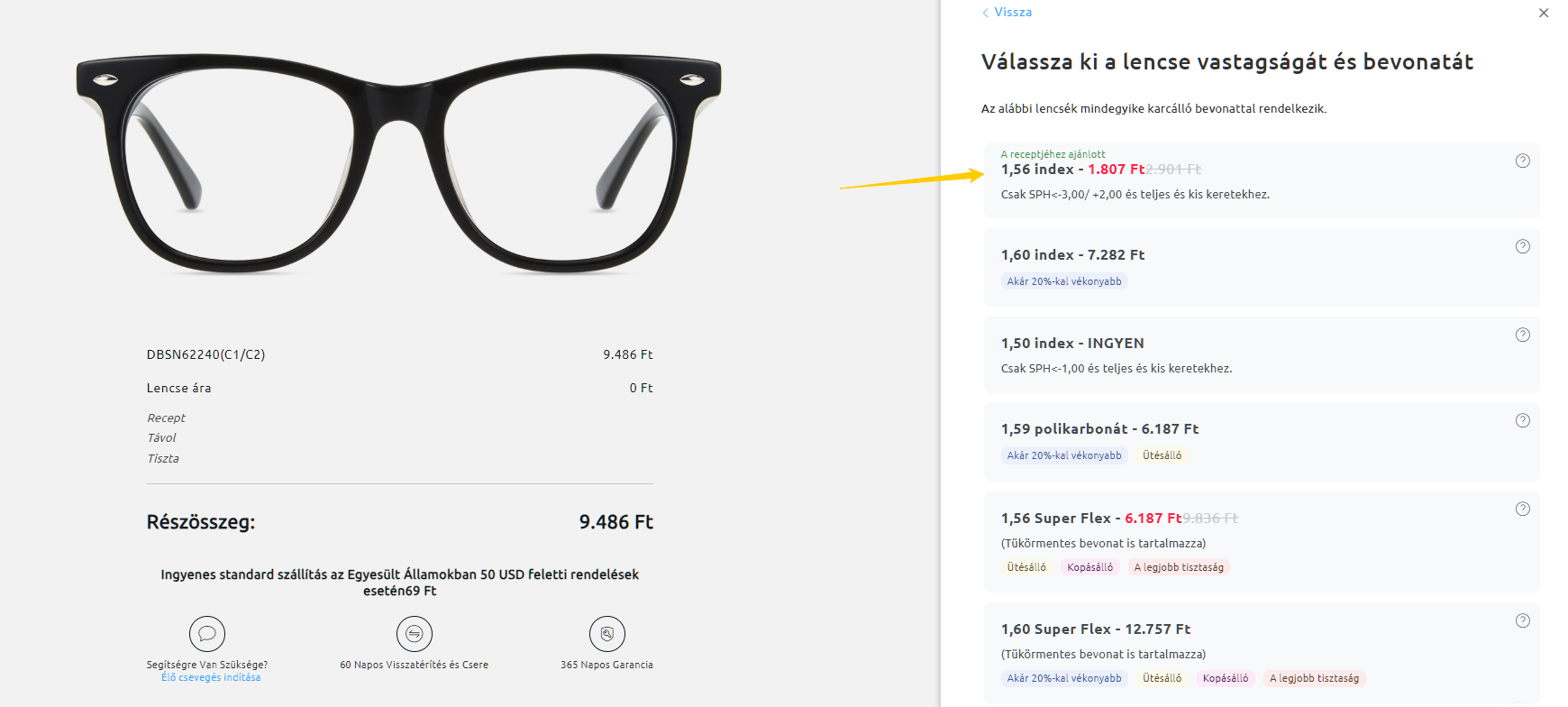Start live chat via Élő csevegés indítása

[211, 677]
